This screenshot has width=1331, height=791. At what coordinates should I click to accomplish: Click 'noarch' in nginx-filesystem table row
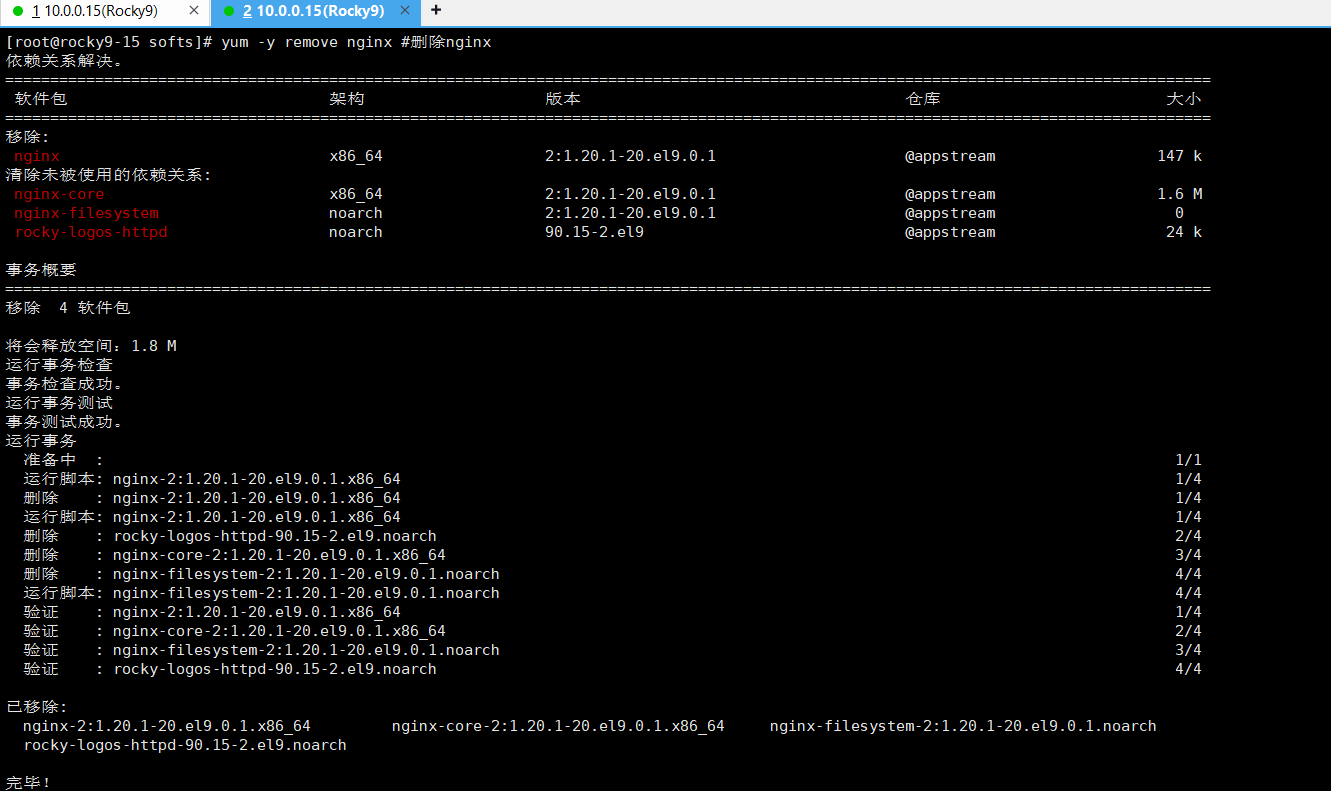click(x=356, y=213)
